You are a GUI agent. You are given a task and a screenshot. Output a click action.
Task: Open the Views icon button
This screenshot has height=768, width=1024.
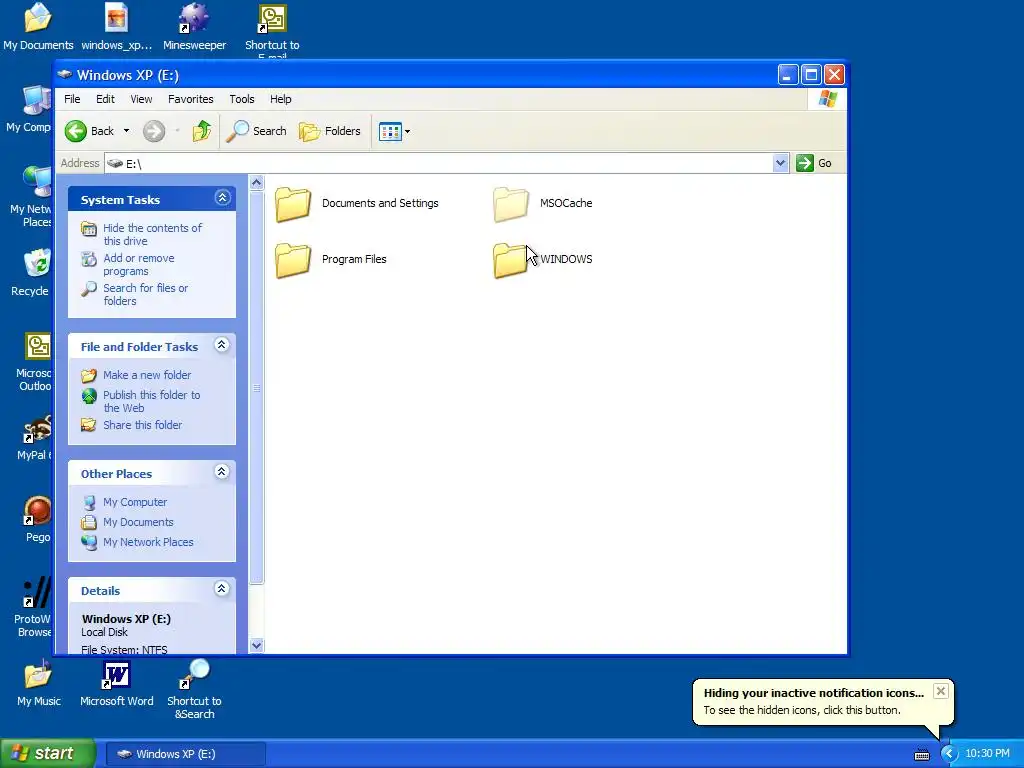[x=390, y=131]
